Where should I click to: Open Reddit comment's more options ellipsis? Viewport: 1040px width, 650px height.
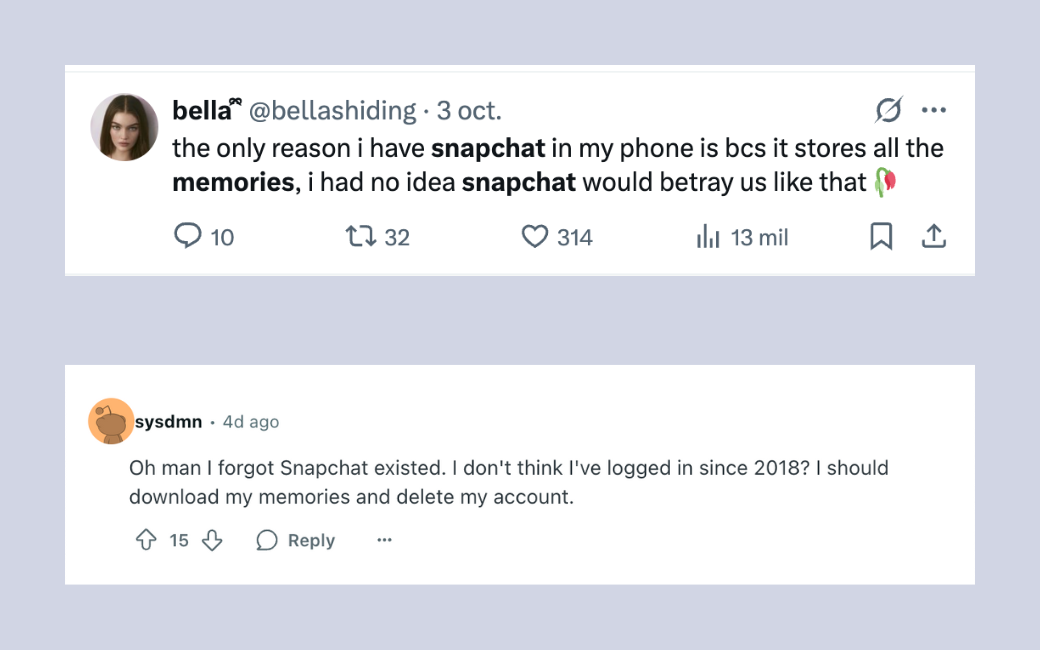(384, 540)
